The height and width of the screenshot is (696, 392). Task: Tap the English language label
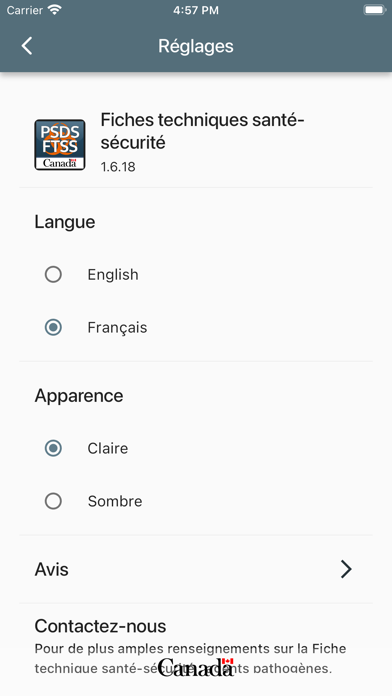pyautogui.click(x=113, y=275)
